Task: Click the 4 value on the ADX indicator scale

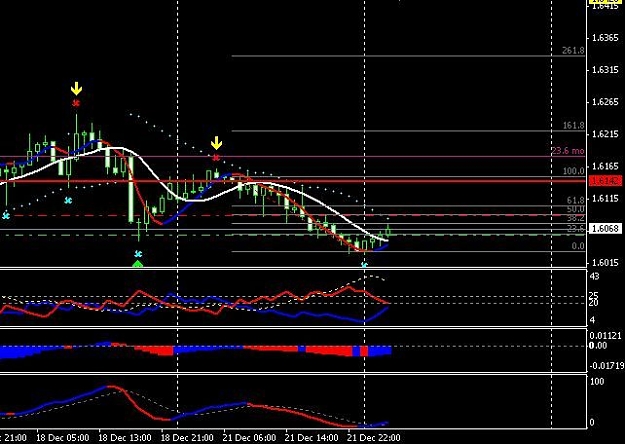Action: (592, 320)
